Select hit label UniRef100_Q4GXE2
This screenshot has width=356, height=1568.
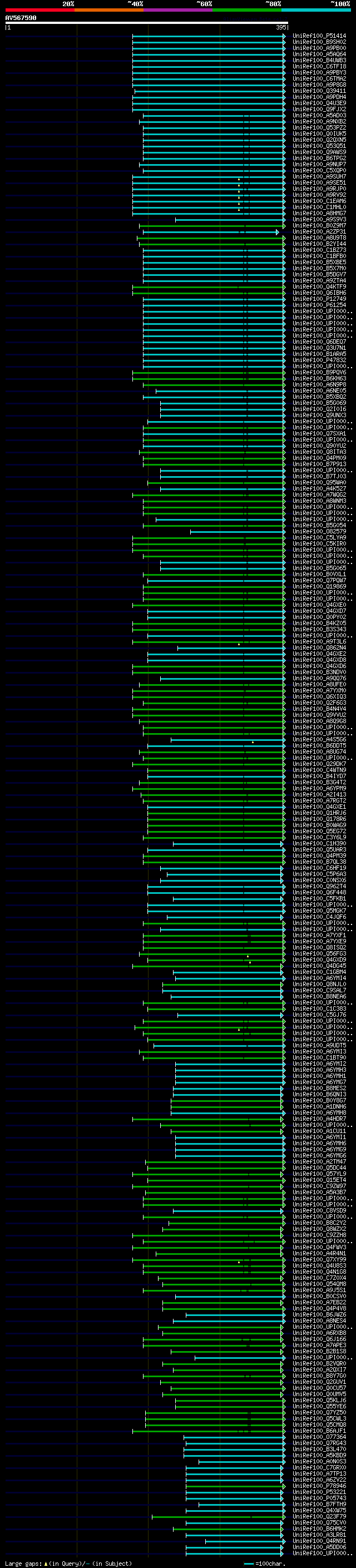(319, 654)
